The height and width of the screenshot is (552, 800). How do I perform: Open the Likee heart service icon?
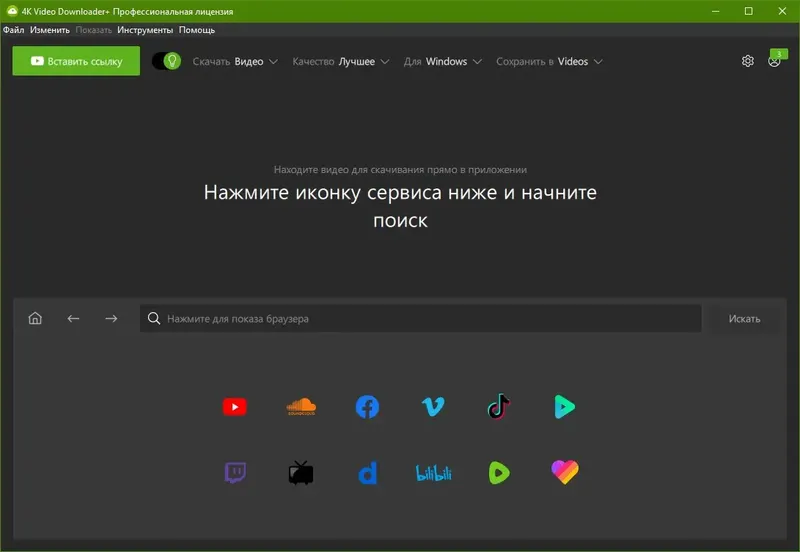tap(565, 472)
